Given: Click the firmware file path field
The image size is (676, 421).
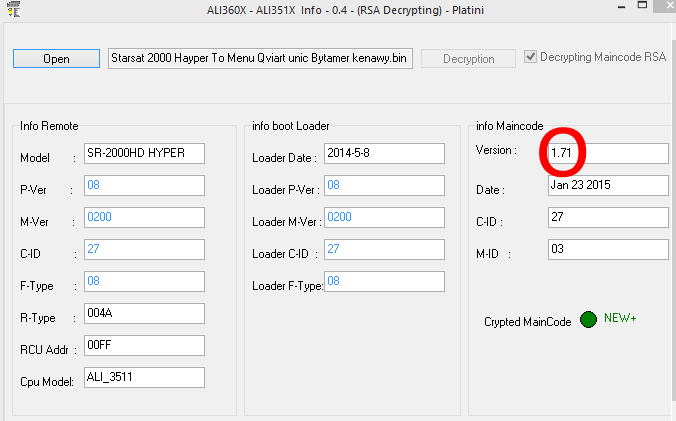Looking at the screenshot, I should tap(260, 59).
